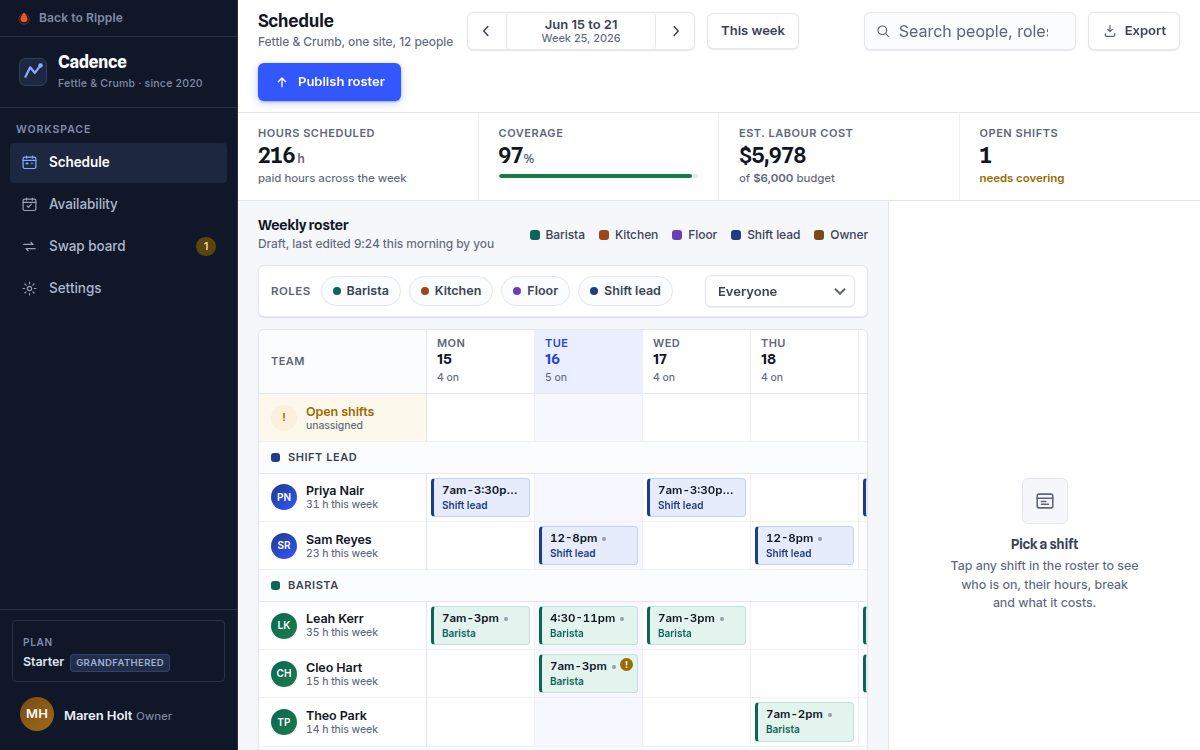1200x750 pixels.
Task: Click the Swap board notification badge
Action: coord(206,246)
